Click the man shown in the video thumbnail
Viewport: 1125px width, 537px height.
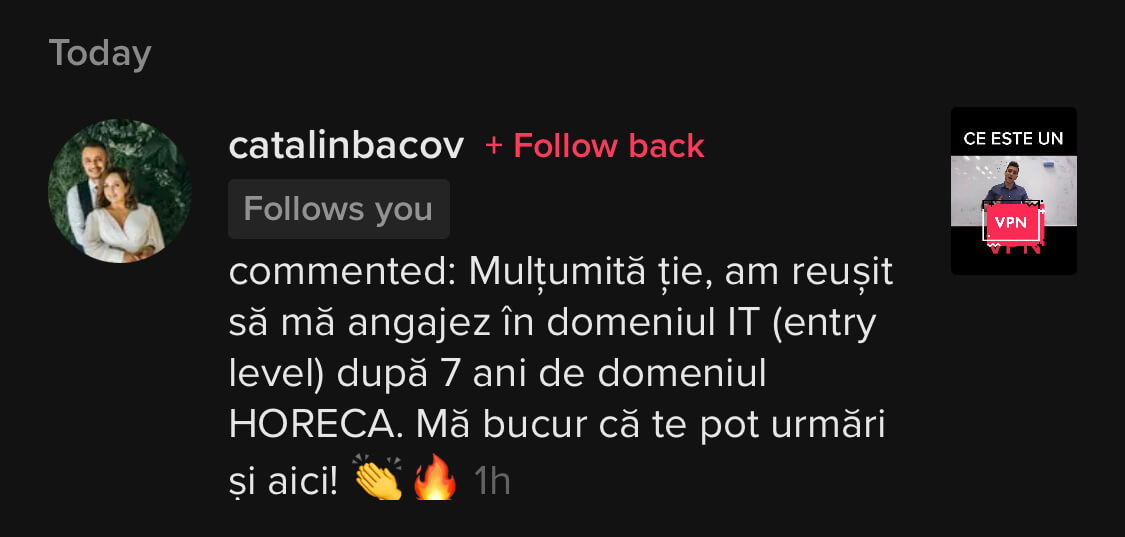1010,185
